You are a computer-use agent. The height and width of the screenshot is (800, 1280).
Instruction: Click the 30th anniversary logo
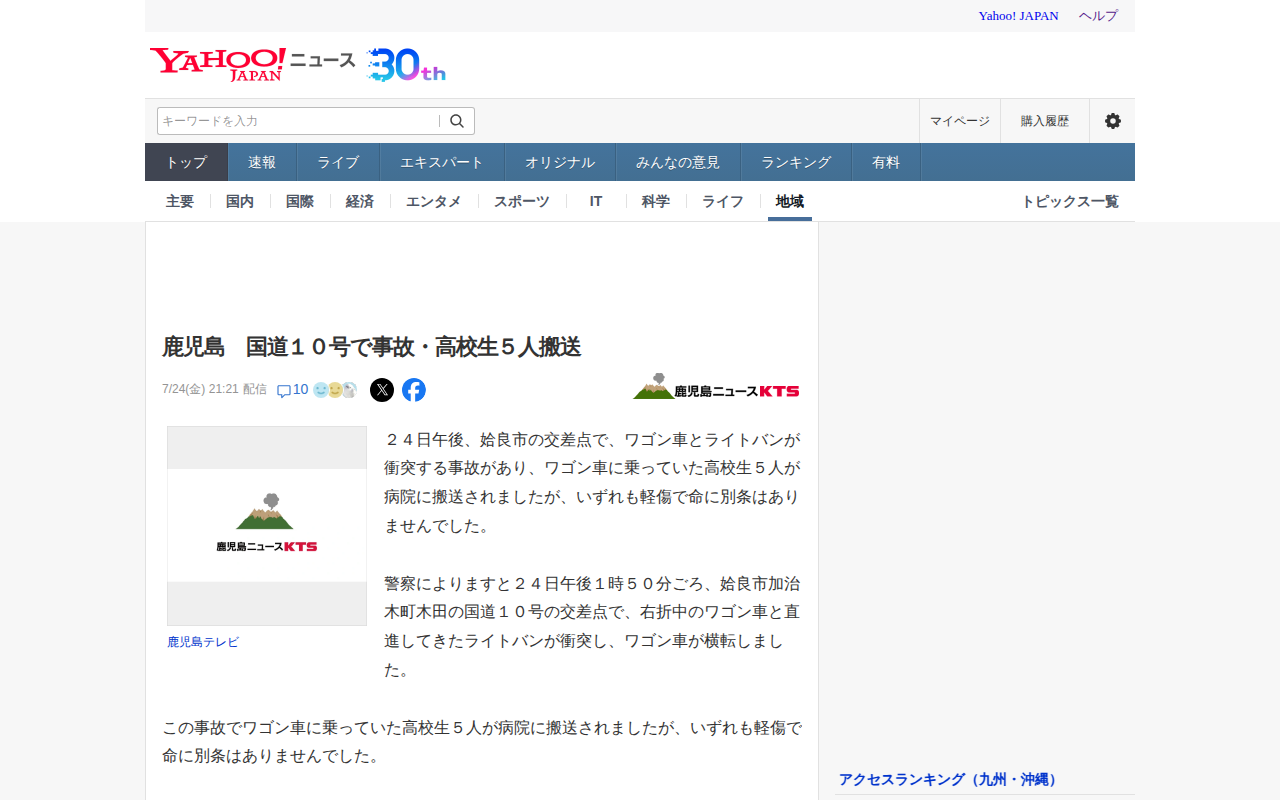(406, 65)
